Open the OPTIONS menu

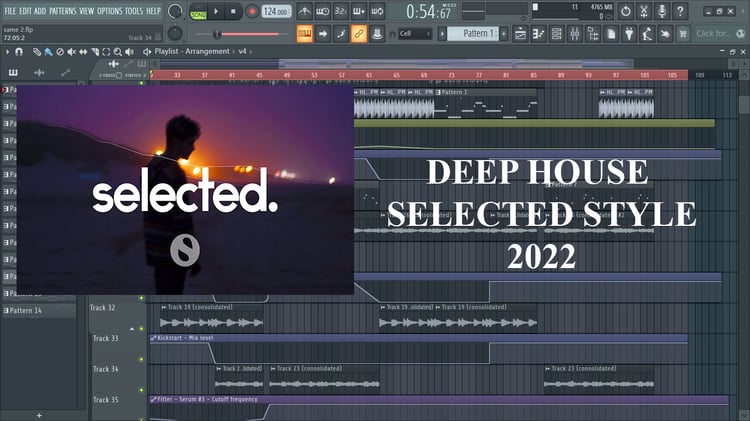(110, 11)
